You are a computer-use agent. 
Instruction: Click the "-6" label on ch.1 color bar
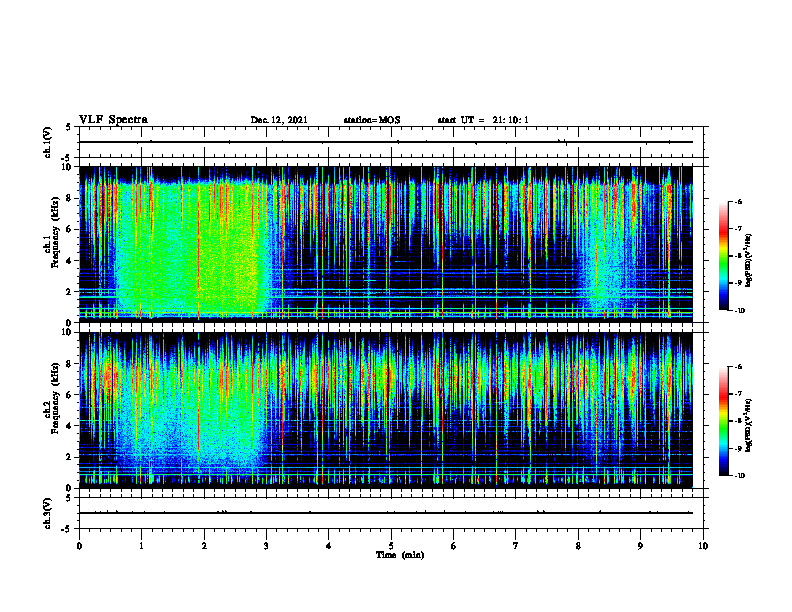(737, 202)
